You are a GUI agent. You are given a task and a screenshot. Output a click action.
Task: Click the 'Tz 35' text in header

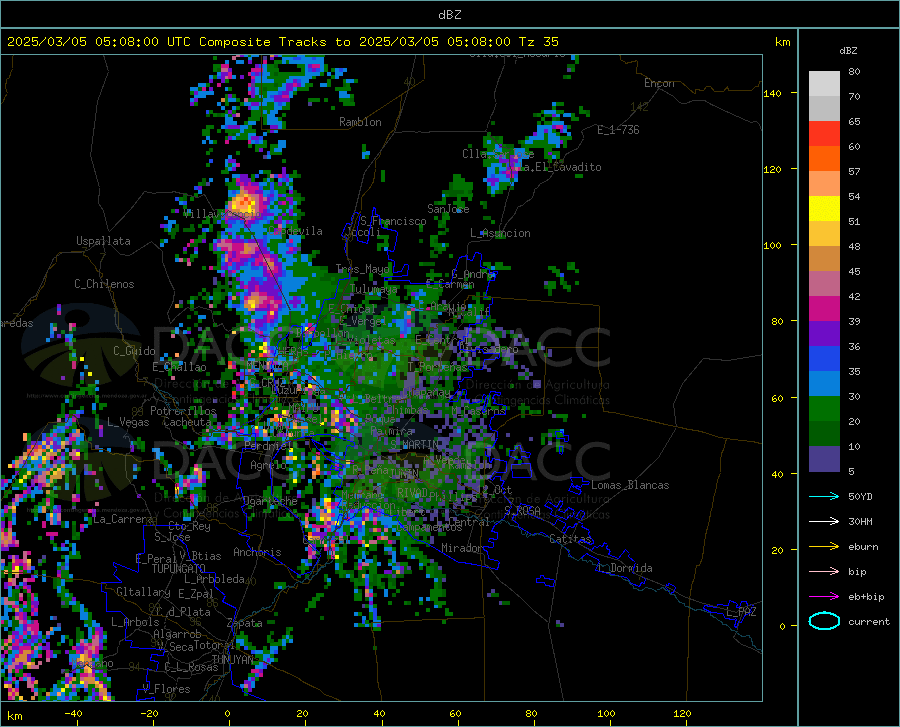[538, 42]
